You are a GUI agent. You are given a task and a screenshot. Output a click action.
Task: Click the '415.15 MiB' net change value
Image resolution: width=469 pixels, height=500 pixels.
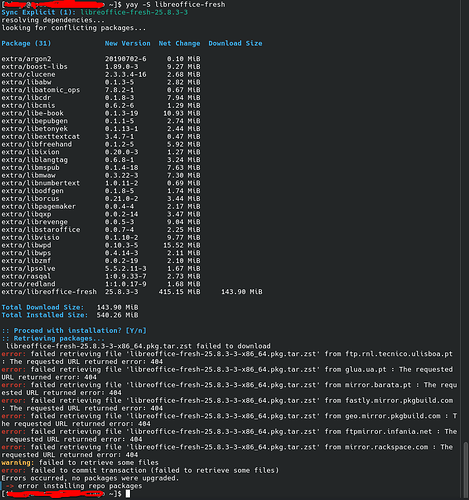(179, 292)
